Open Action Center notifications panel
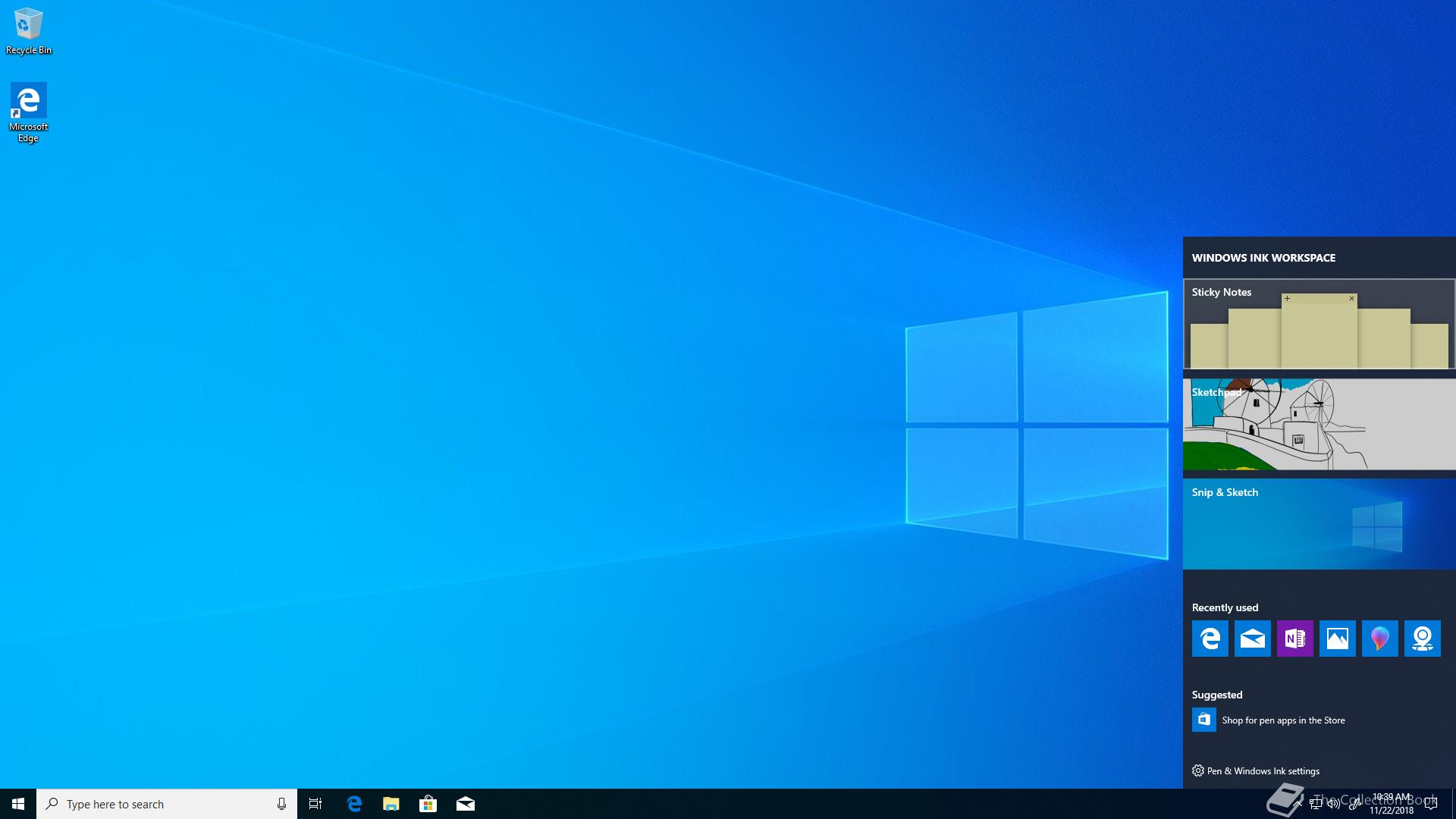 1431,804
